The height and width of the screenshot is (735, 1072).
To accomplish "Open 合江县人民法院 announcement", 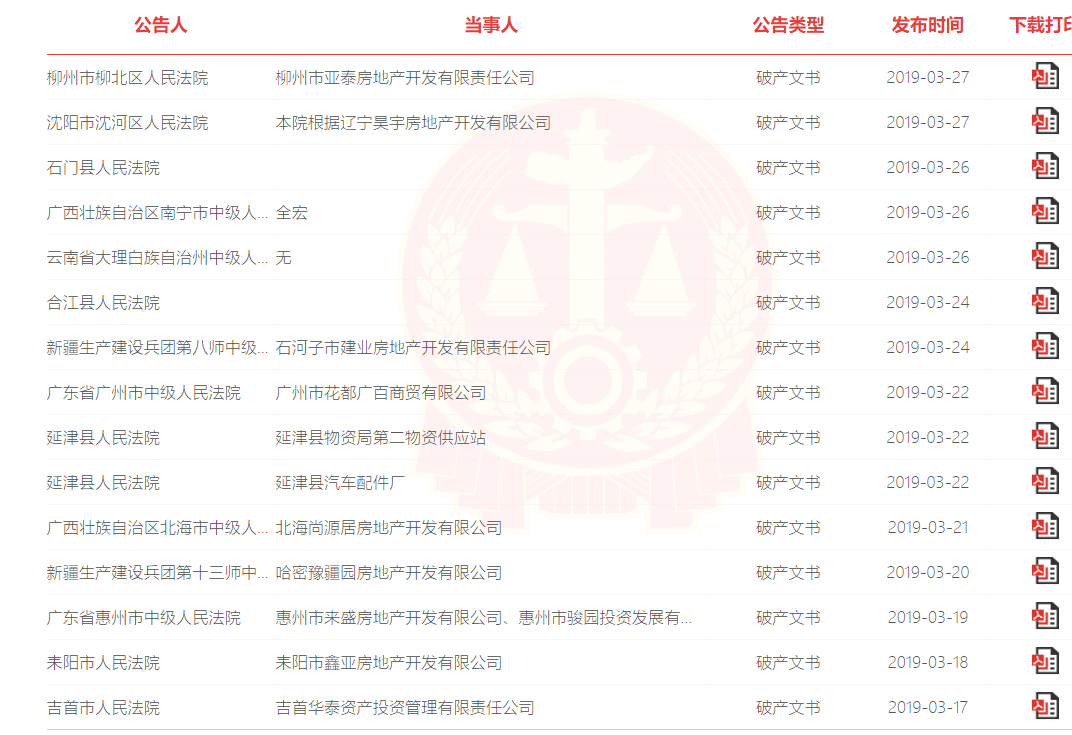I will click(103, 303).
